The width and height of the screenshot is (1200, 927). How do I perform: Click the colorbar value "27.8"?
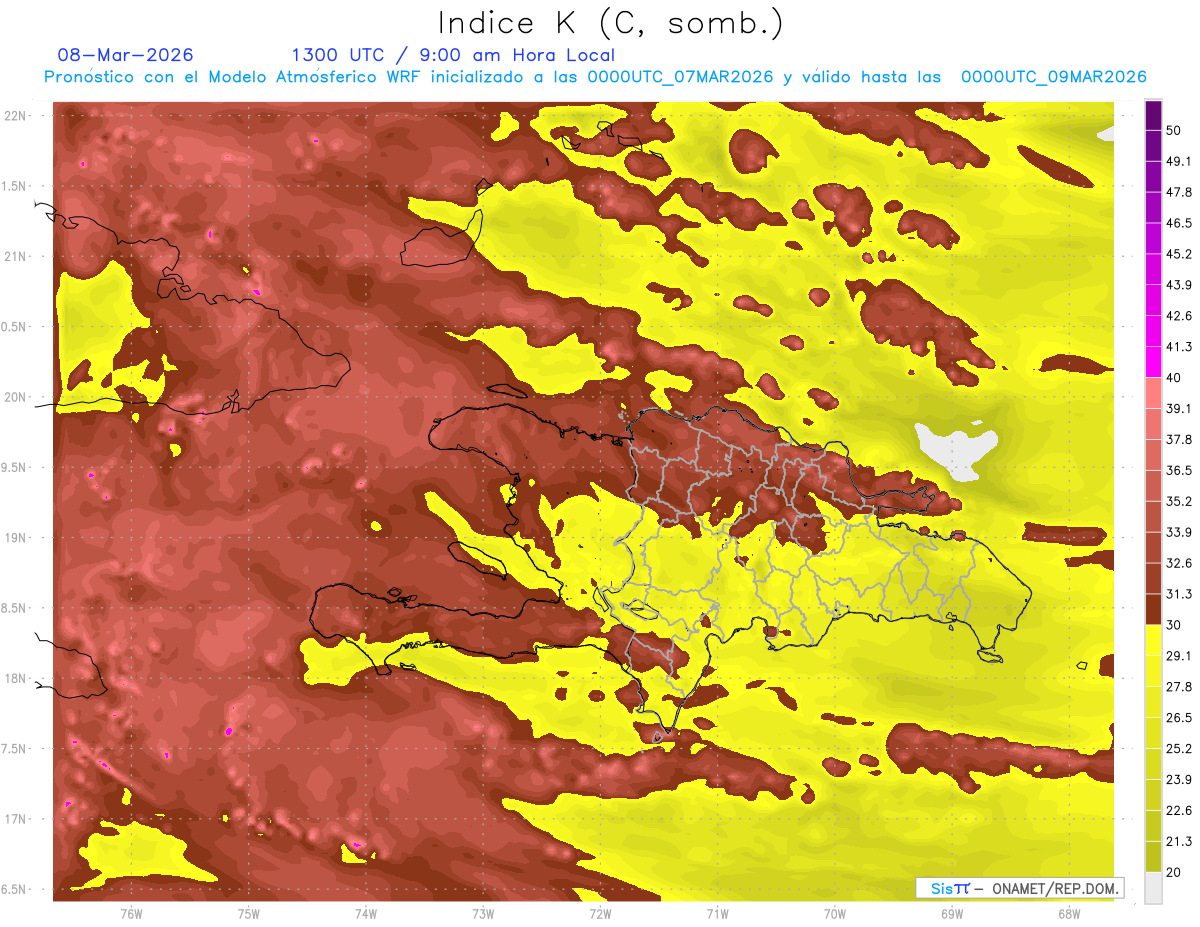click(1179, 687)
